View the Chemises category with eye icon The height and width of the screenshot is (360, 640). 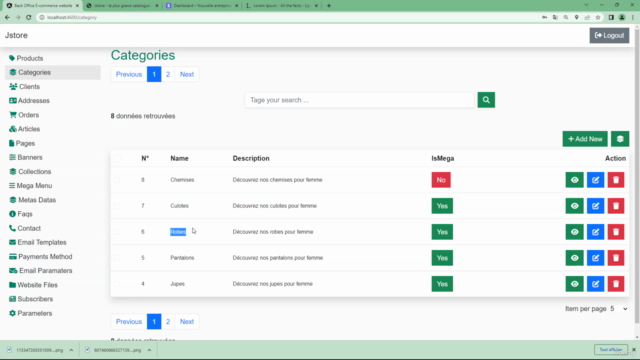[x=574, y=180]
